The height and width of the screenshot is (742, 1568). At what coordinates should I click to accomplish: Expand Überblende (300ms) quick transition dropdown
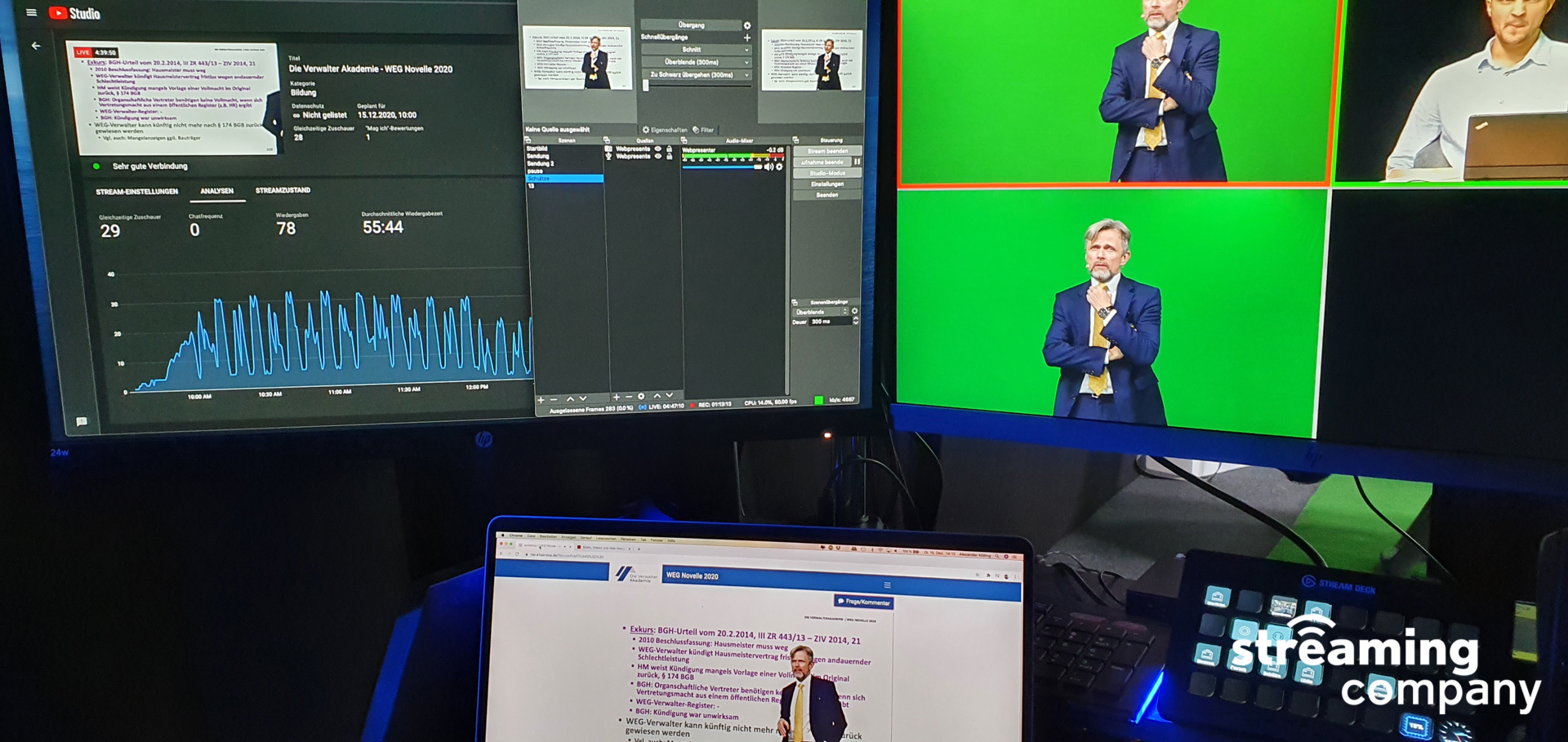[746, 62]
